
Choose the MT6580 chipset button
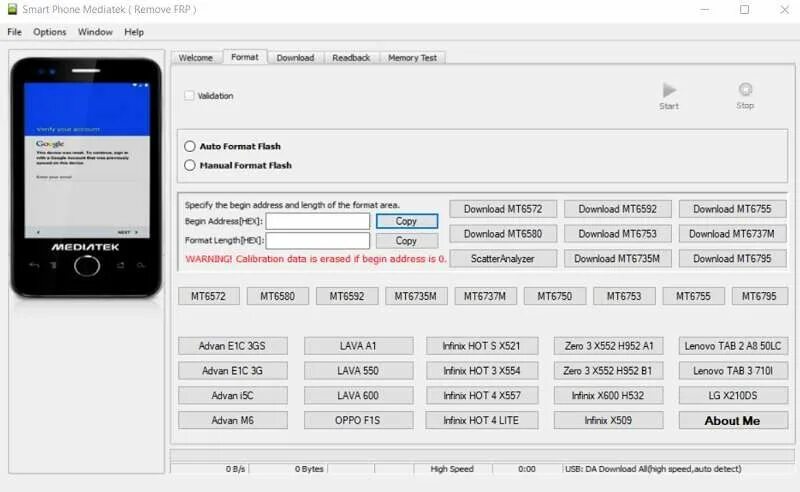[278, 296]
